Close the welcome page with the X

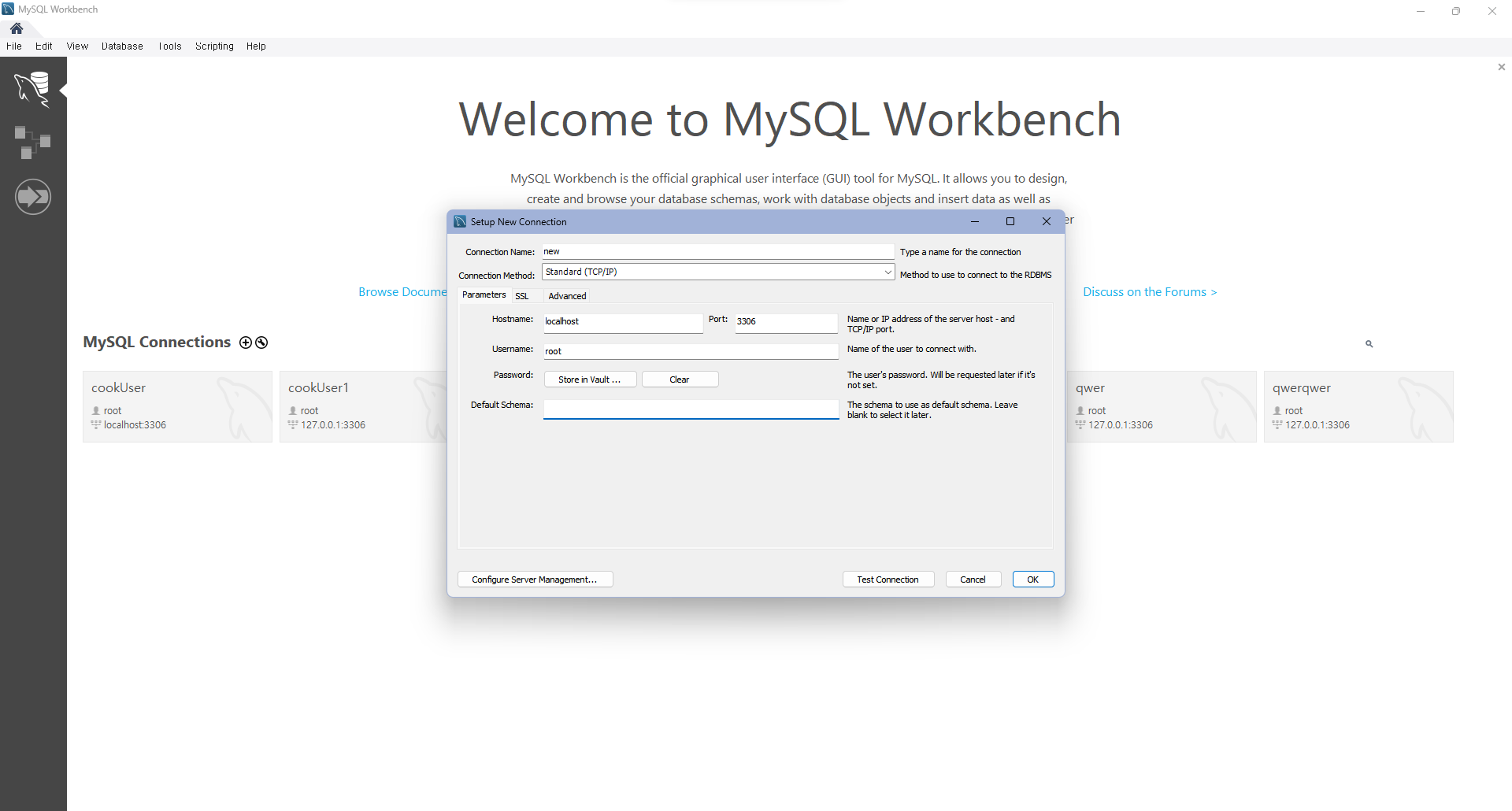pyautogui.click(x=1502, y=67)
